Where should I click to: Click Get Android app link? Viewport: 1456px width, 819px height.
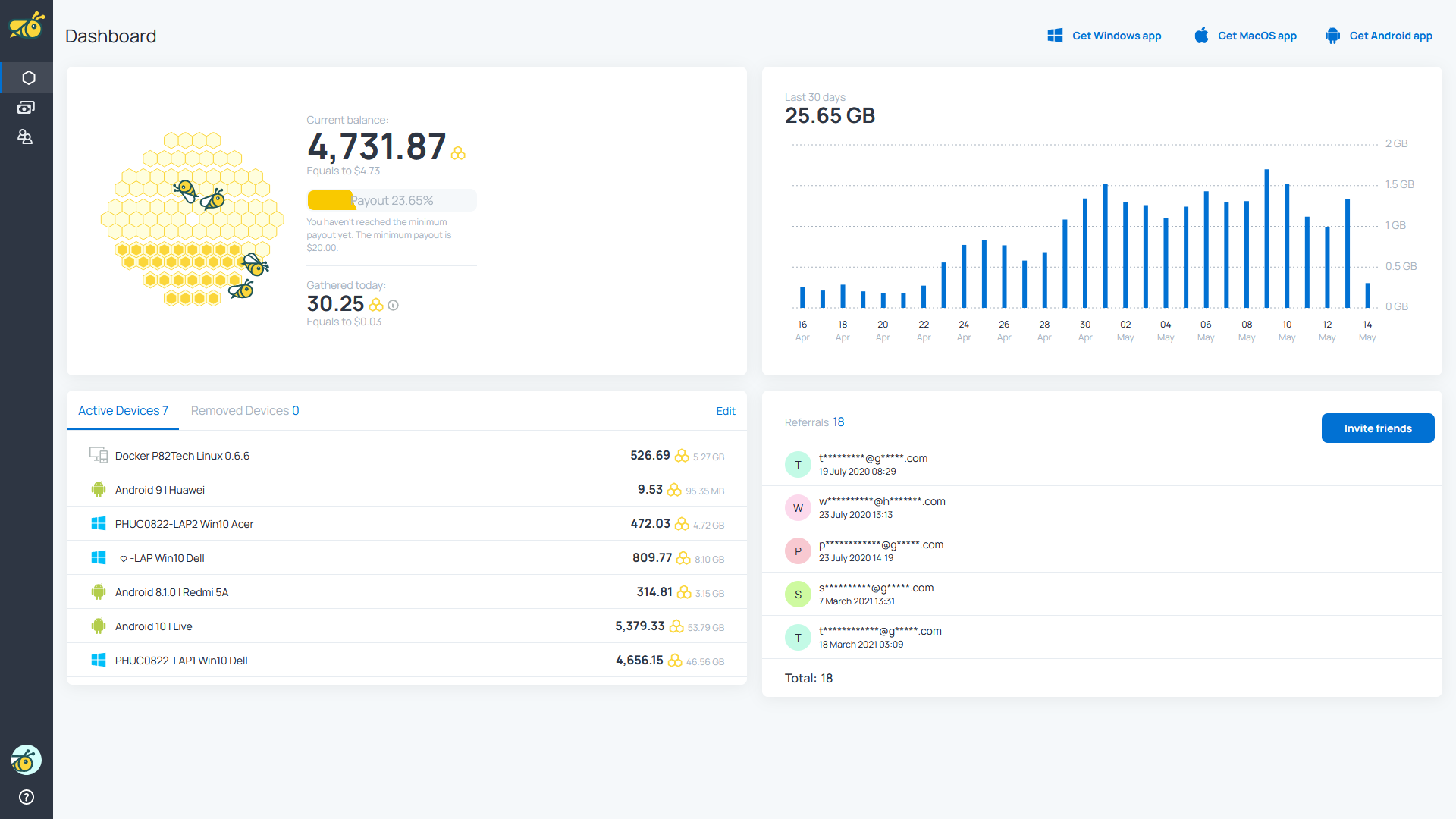tap(1379, 36)
